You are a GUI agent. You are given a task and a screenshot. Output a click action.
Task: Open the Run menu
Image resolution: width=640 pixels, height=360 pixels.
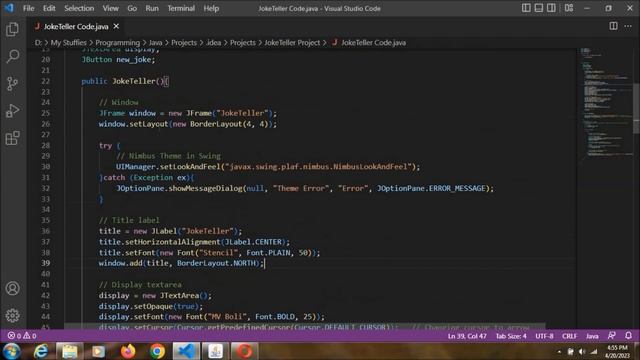[152, 8]
